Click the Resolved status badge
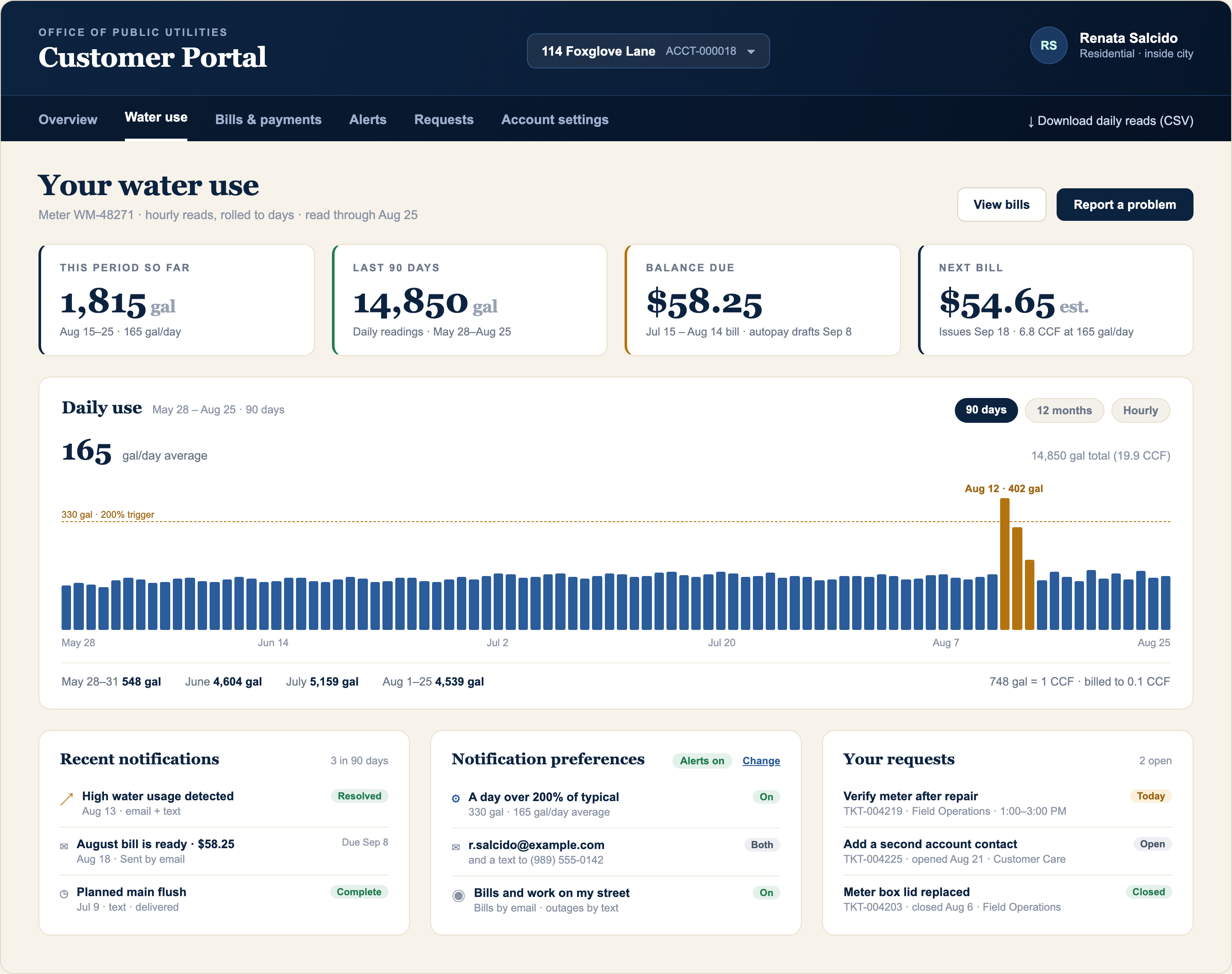Image resolution: width=1232 pixels, height=974 pixels. click(x=359, y=796)
